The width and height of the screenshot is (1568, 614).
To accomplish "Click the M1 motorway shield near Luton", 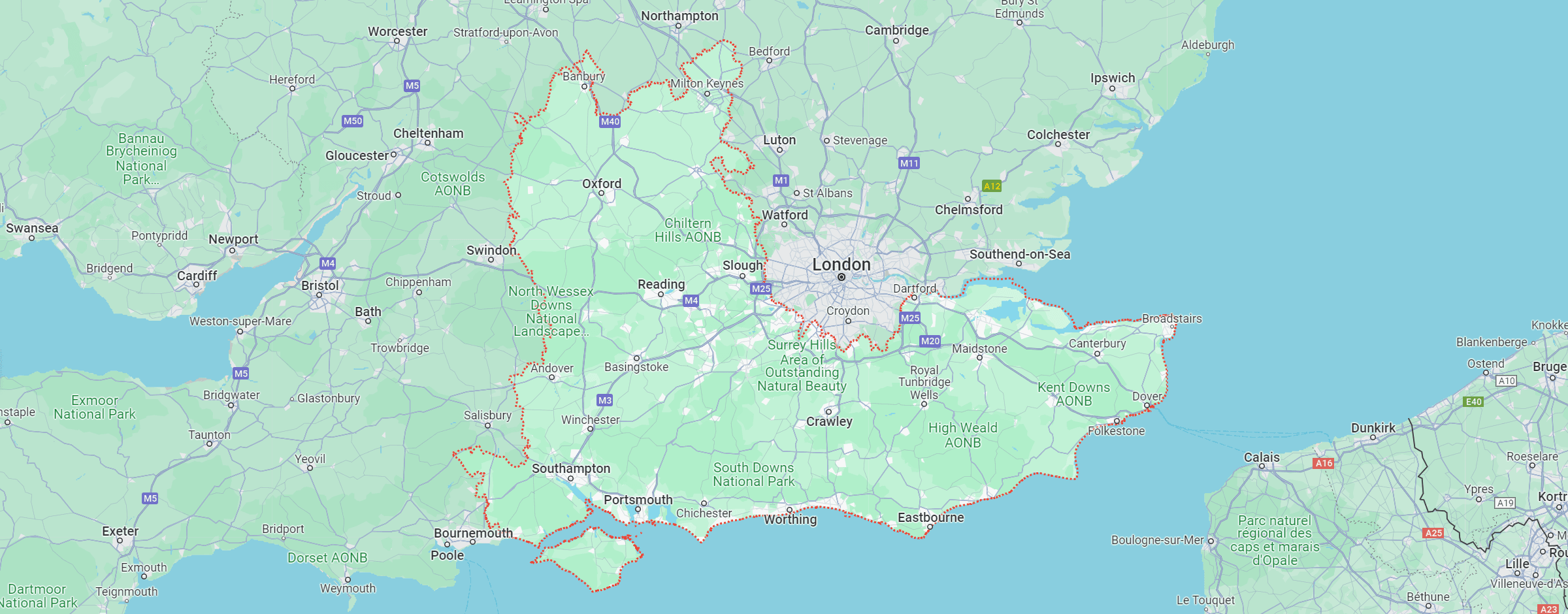I will coord(781,180).
